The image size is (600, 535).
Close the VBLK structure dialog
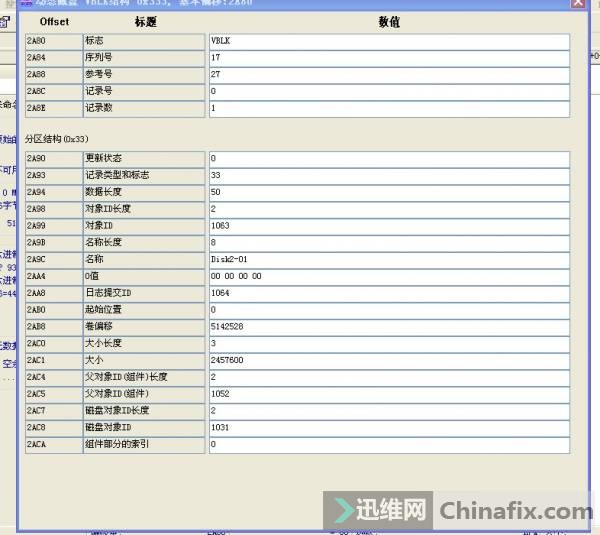578,3
